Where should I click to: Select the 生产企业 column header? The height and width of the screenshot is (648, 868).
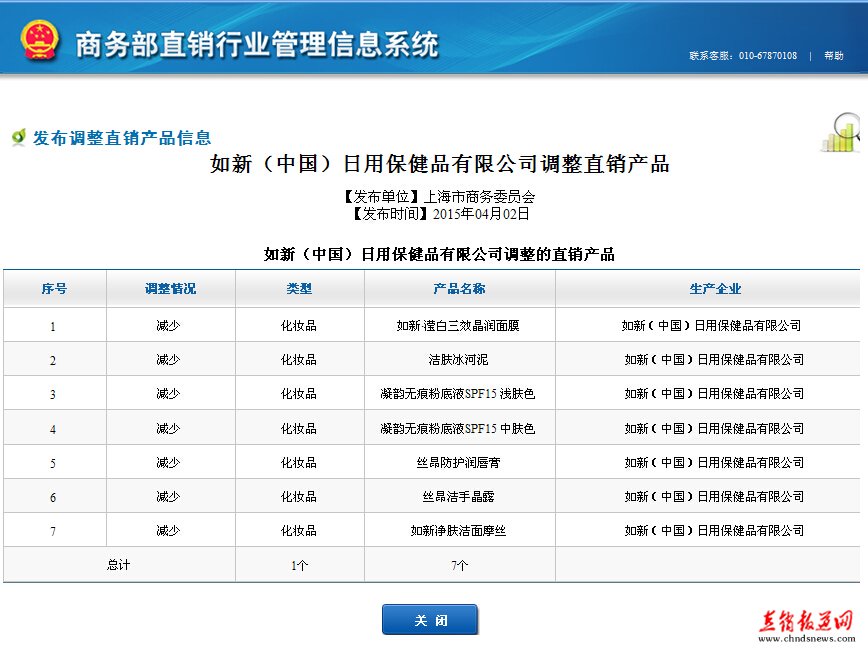pos(715,288)
